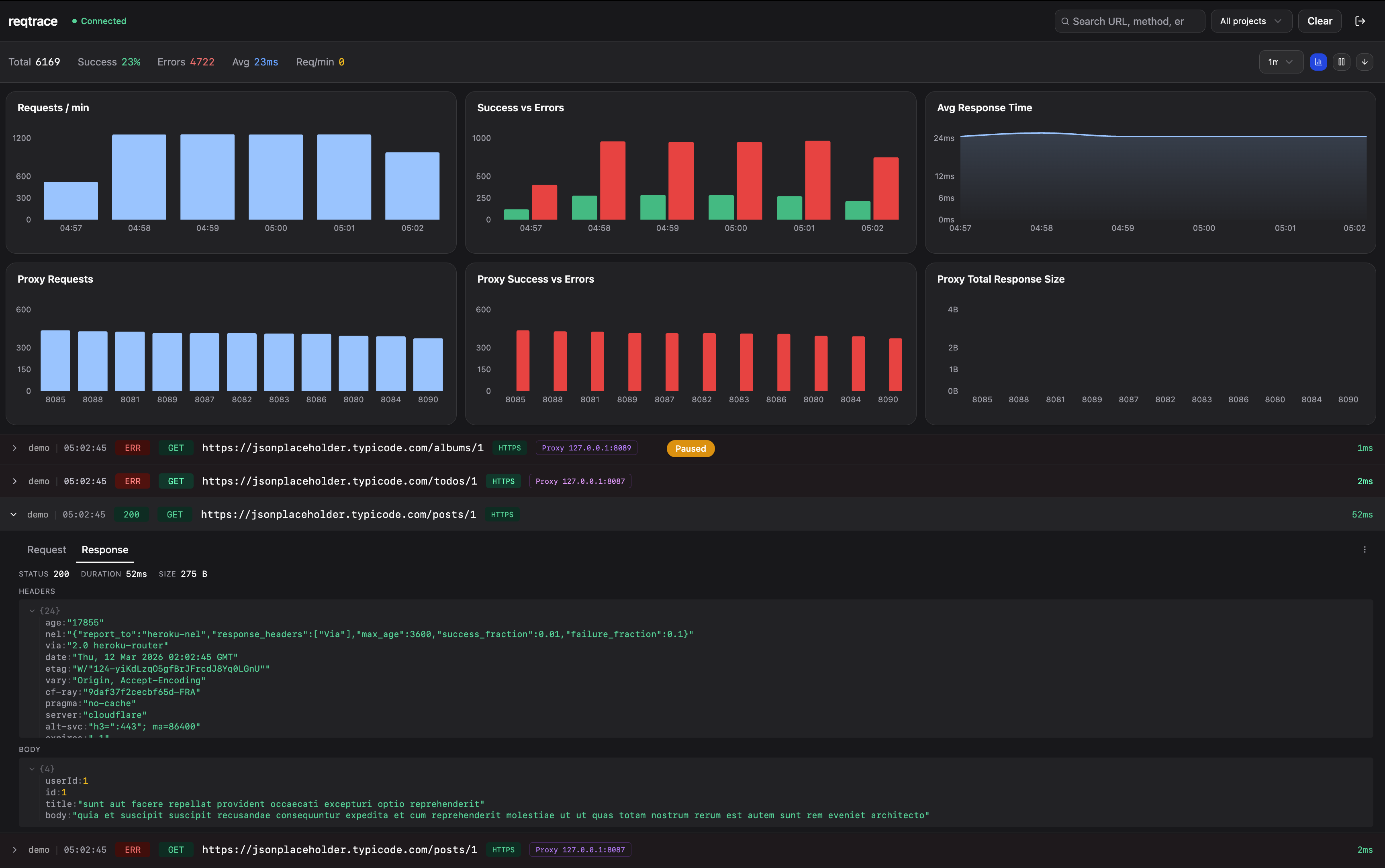Click the Clear button

click(x=1319, y=20)
